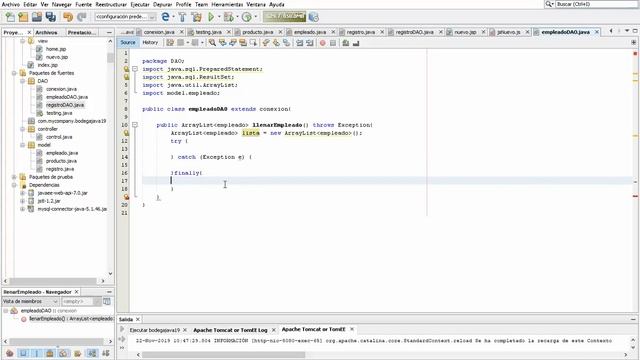Click the Projects panel horizontal scrollbar

tap(53, 281)
